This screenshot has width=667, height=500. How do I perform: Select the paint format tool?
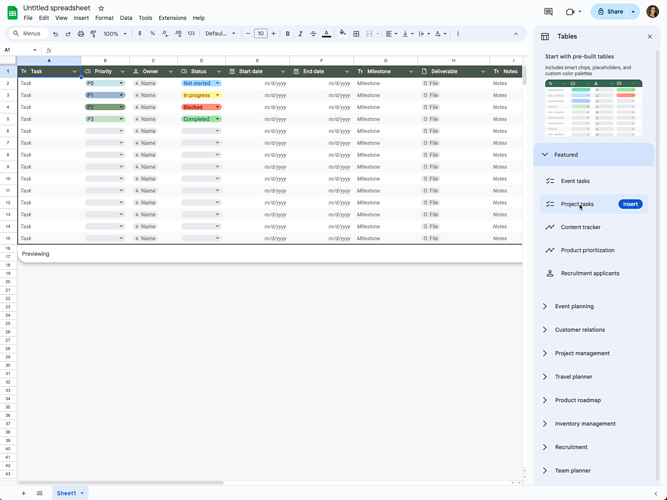click(x=93, y=34)
